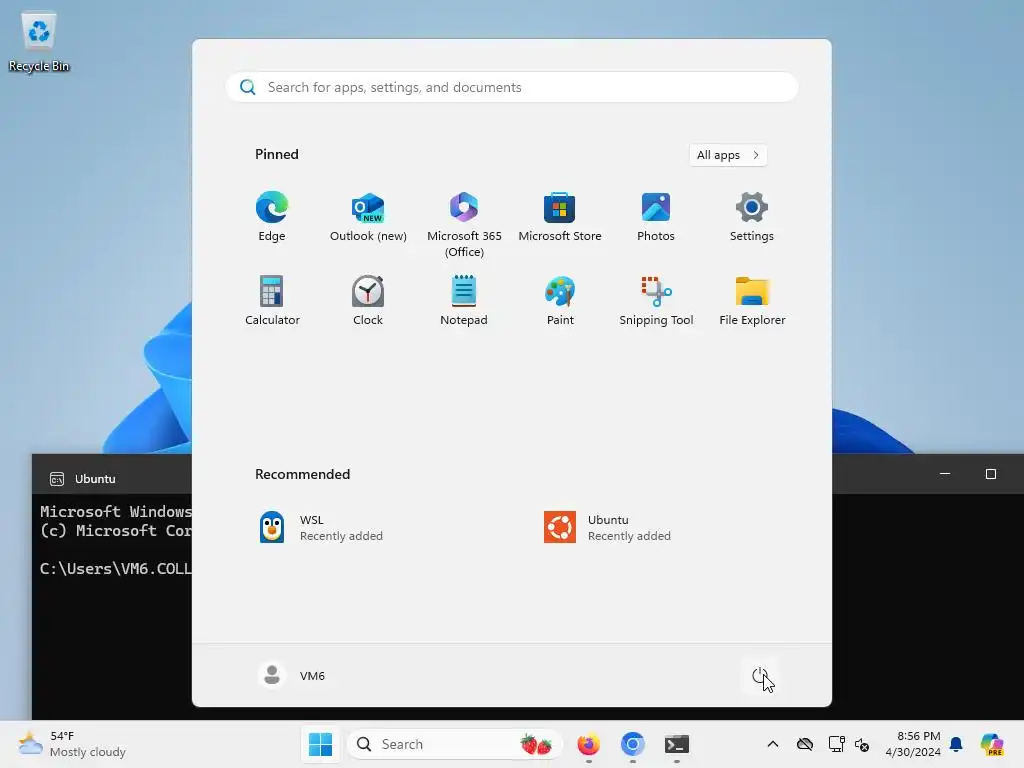Launch the Snipping Tool
This screenshot has height=768, width=1024.
coord(656,300)
